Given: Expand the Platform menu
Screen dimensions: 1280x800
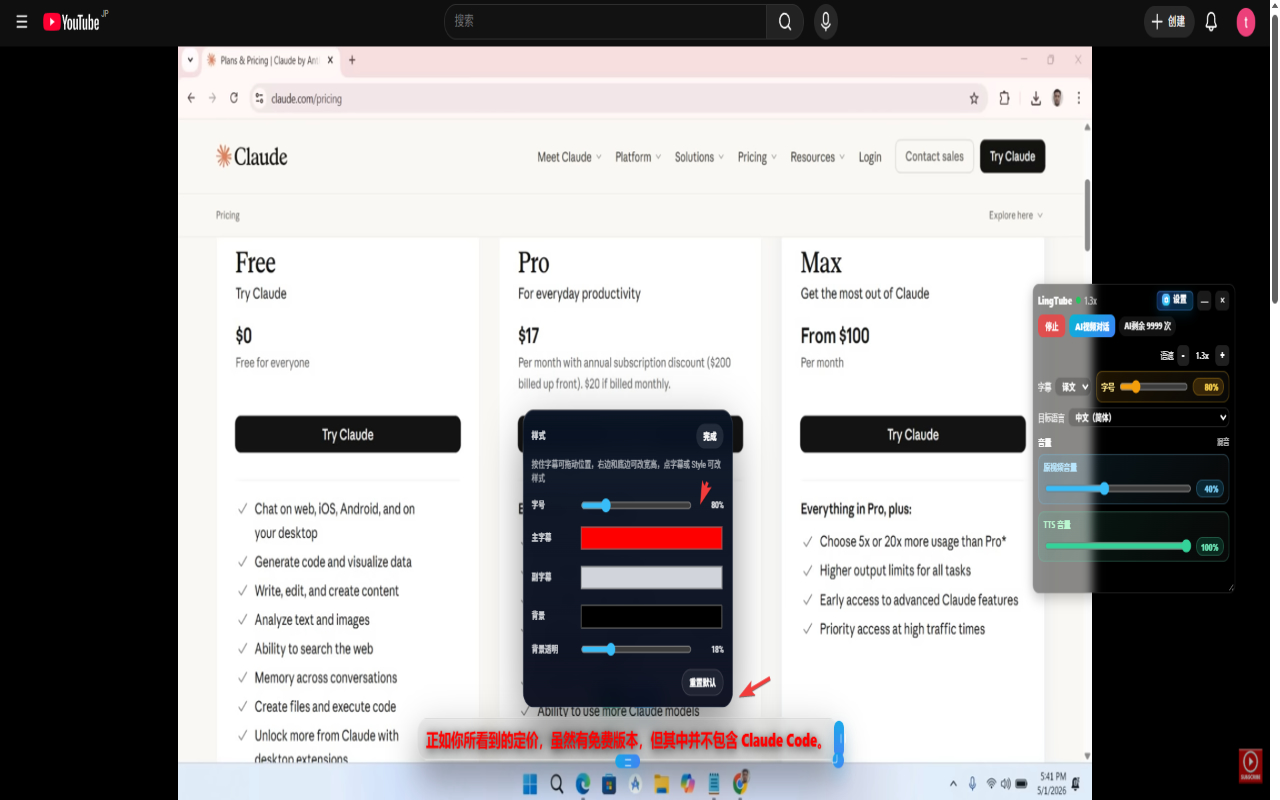Looking at the screenshot, I should point(638,157).
